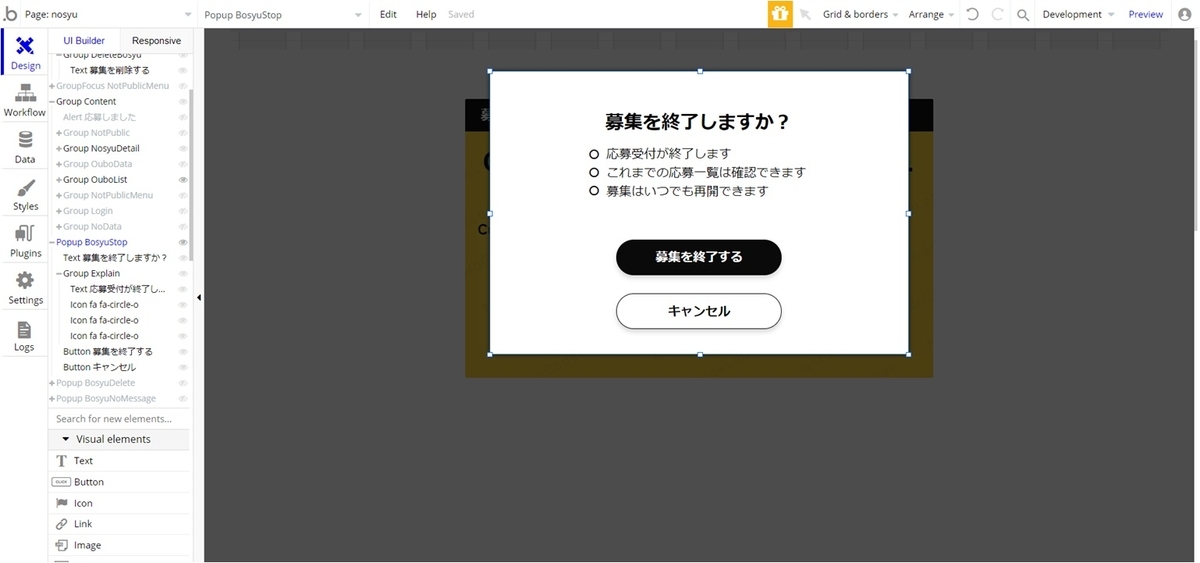Open the user account avatar
The image size is (1200, 563).
(x=1185, y=14)
